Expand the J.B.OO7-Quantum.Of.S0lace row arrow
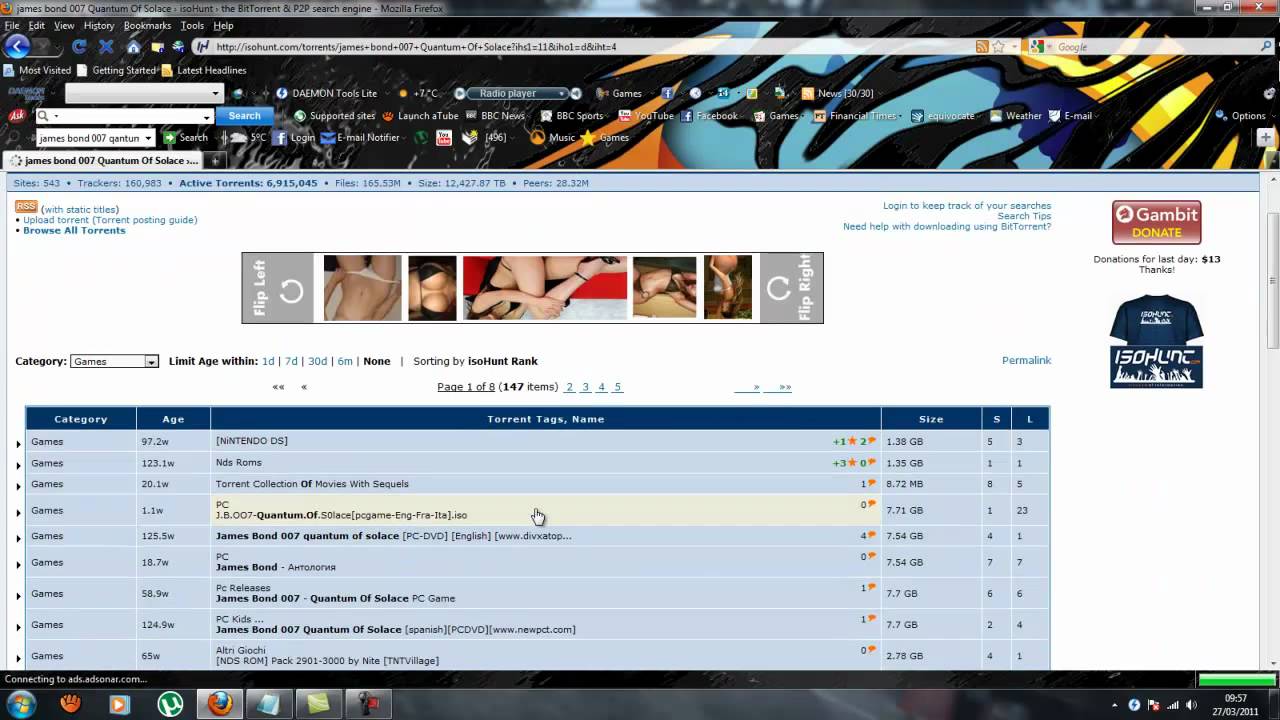Image resolution: width=1280 pixels, height=720 pixels. point(18,512)
